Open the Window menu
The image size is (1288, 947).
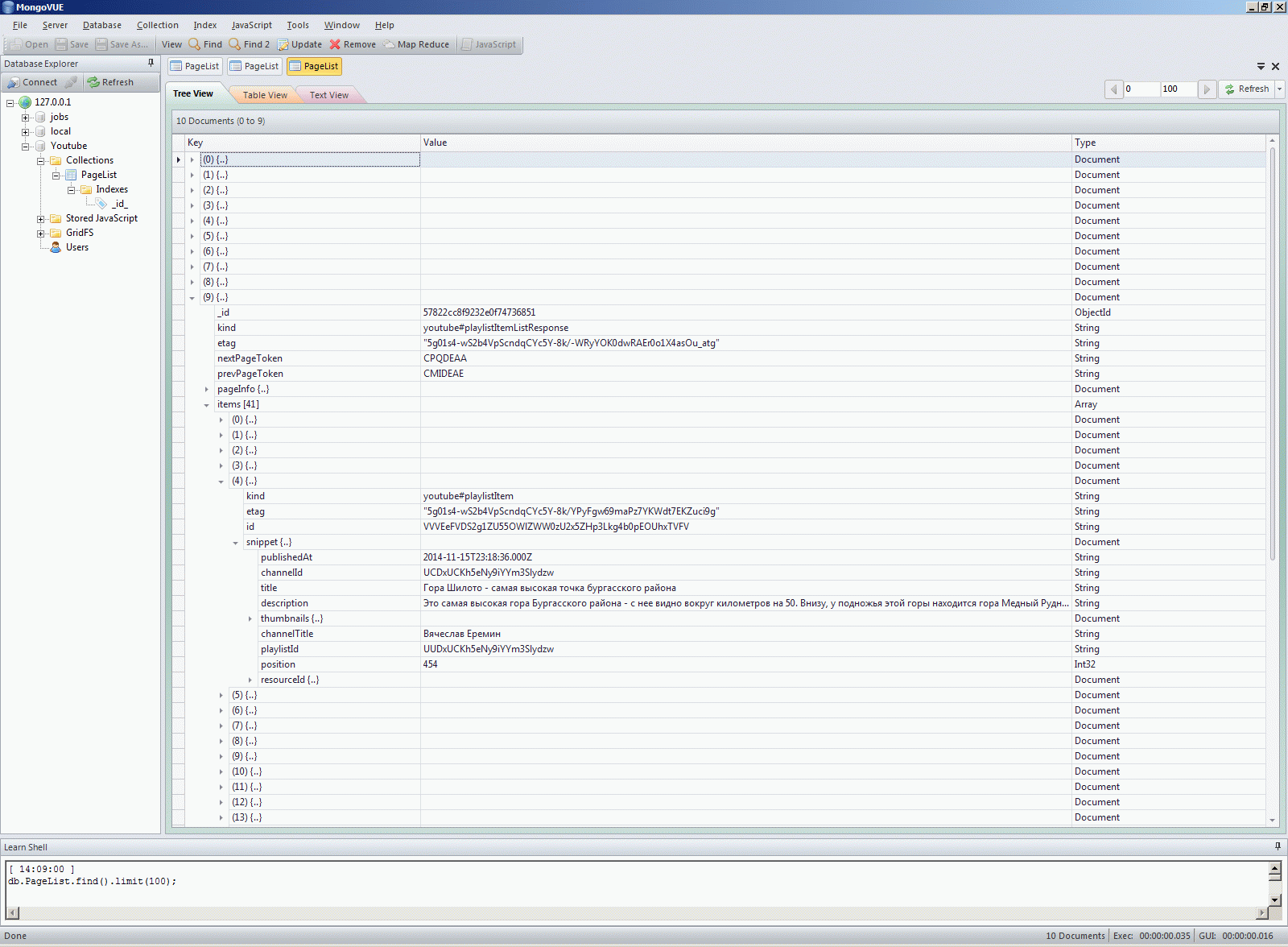[342, 25]
